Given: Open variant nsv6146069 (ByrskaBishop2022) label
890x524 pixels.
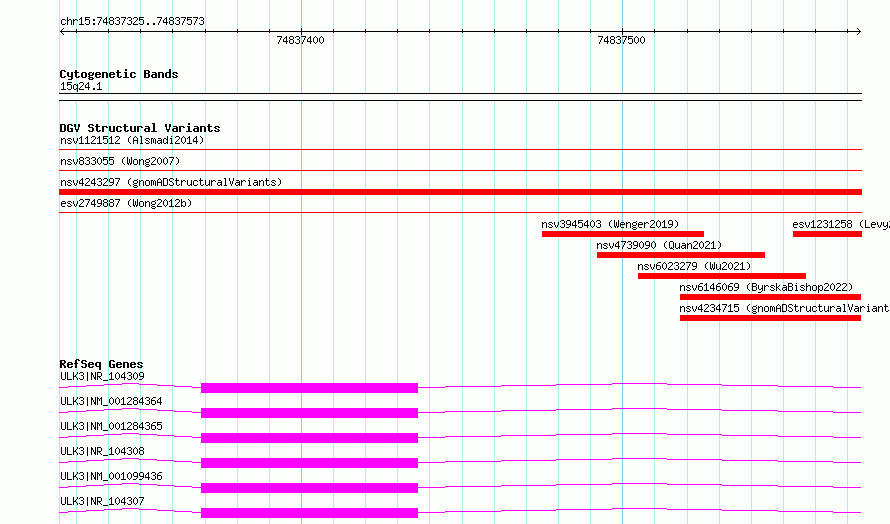Looking at the screenshot, I should tap(766, 287).
